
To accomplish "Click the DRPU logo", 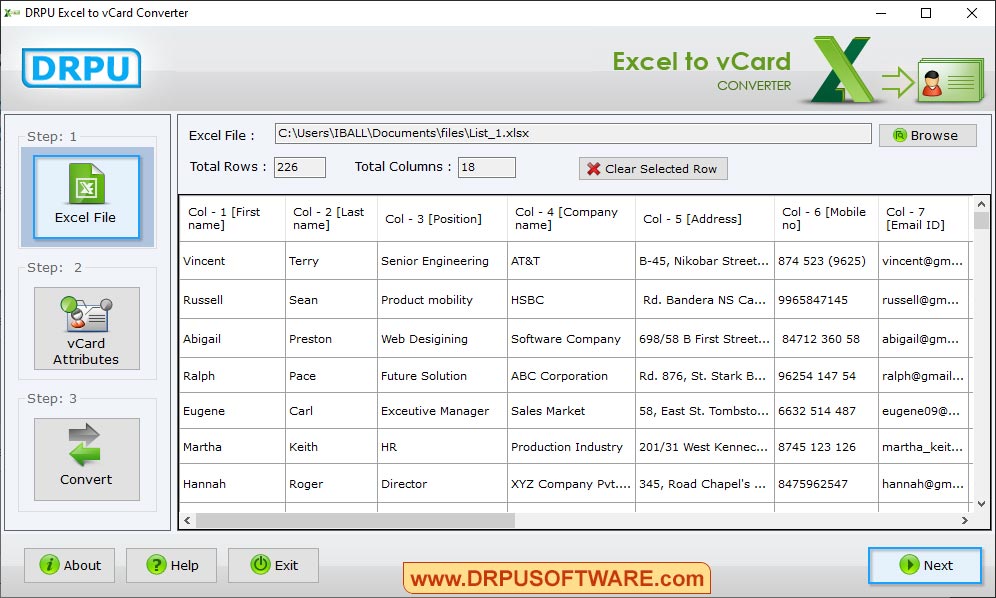I will tap(80, 70).
